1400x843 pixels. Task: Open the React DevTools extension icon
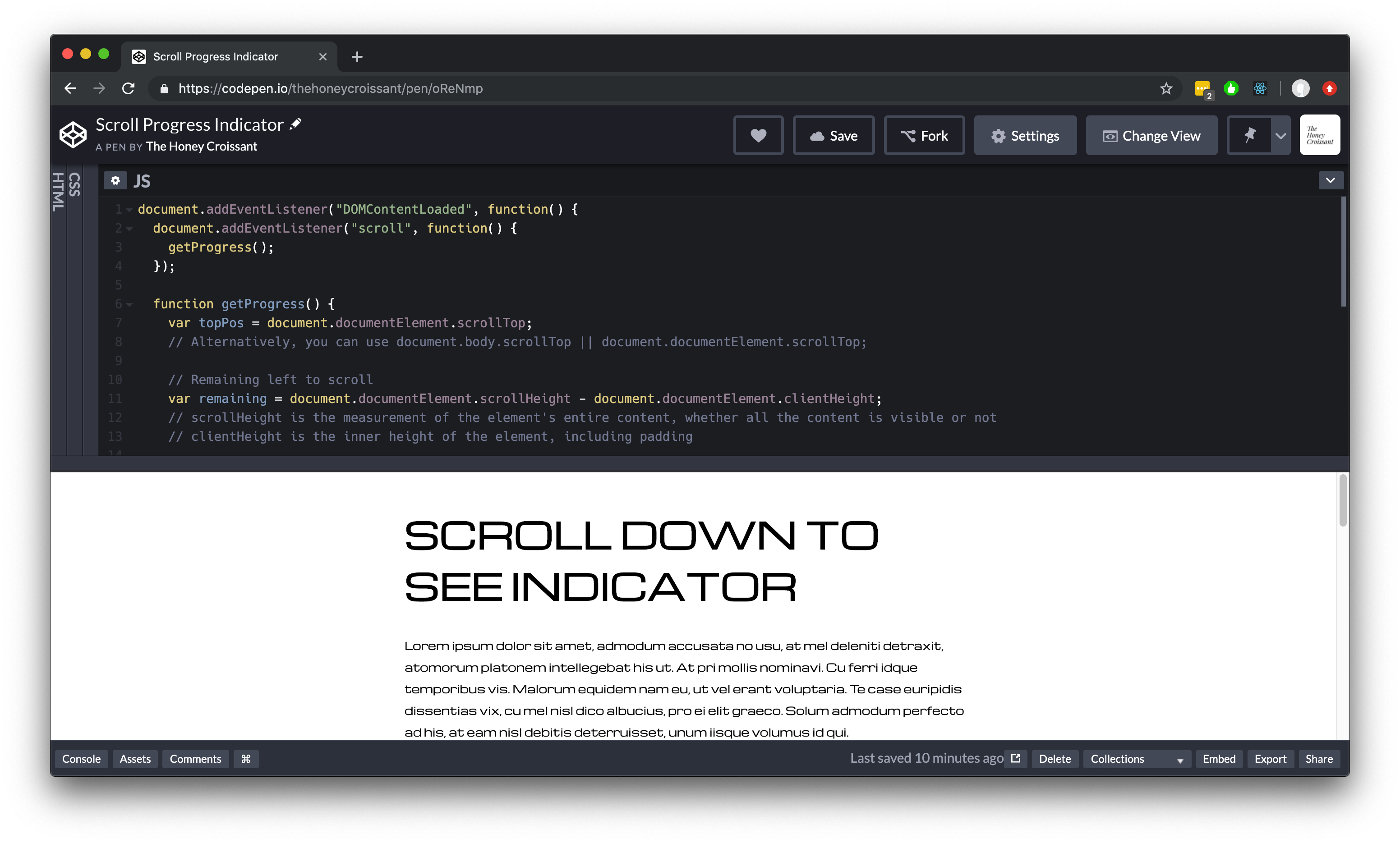pyautogui.click(x=1260, y=89)
